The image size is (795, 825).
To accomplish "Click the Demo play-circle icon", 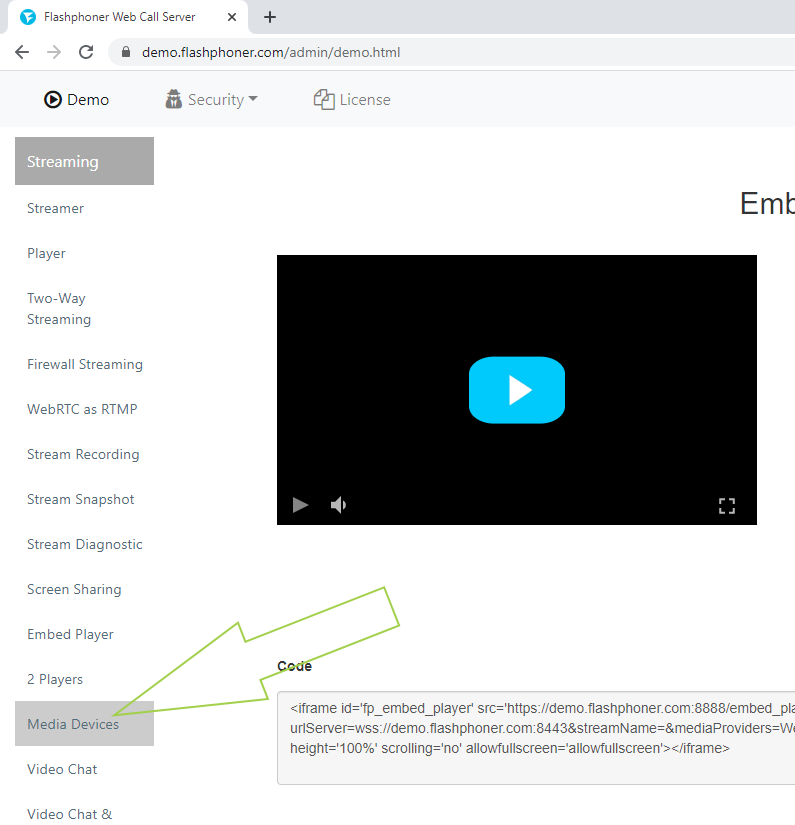I will tap(53, 99).
